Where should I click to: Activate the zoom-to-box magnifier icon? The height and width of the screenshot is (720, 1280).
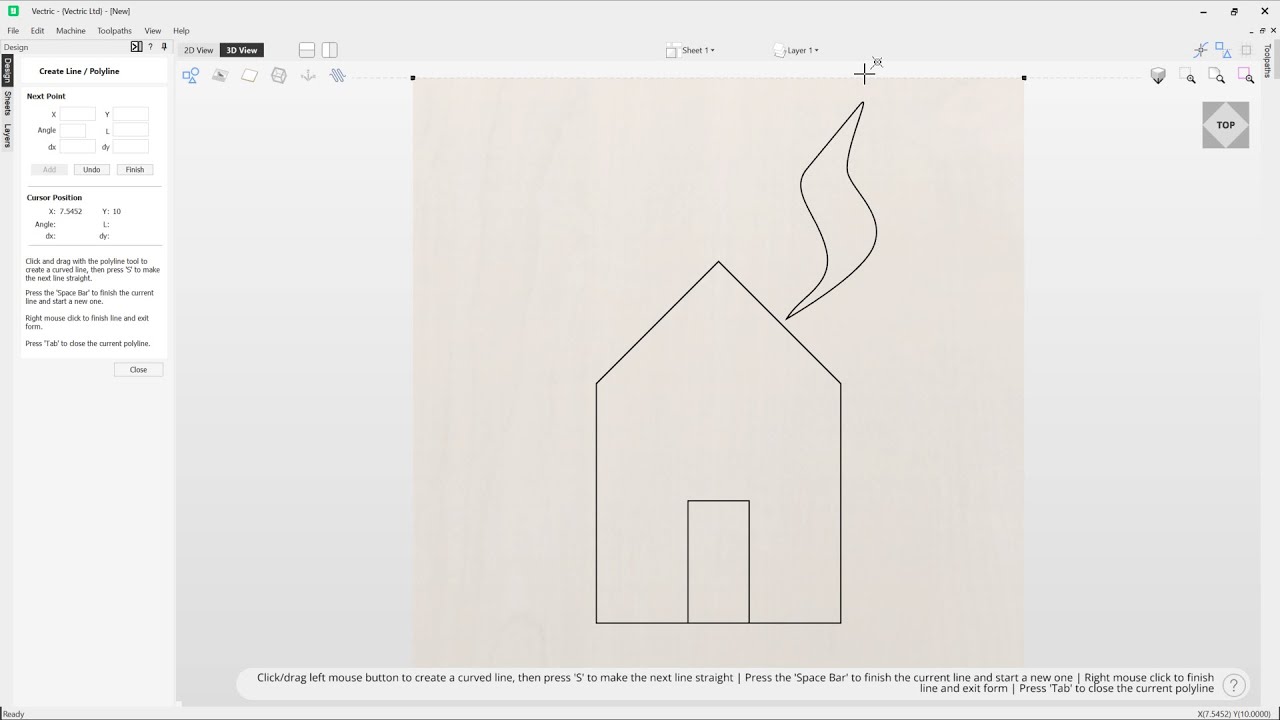coord(1187,76)
